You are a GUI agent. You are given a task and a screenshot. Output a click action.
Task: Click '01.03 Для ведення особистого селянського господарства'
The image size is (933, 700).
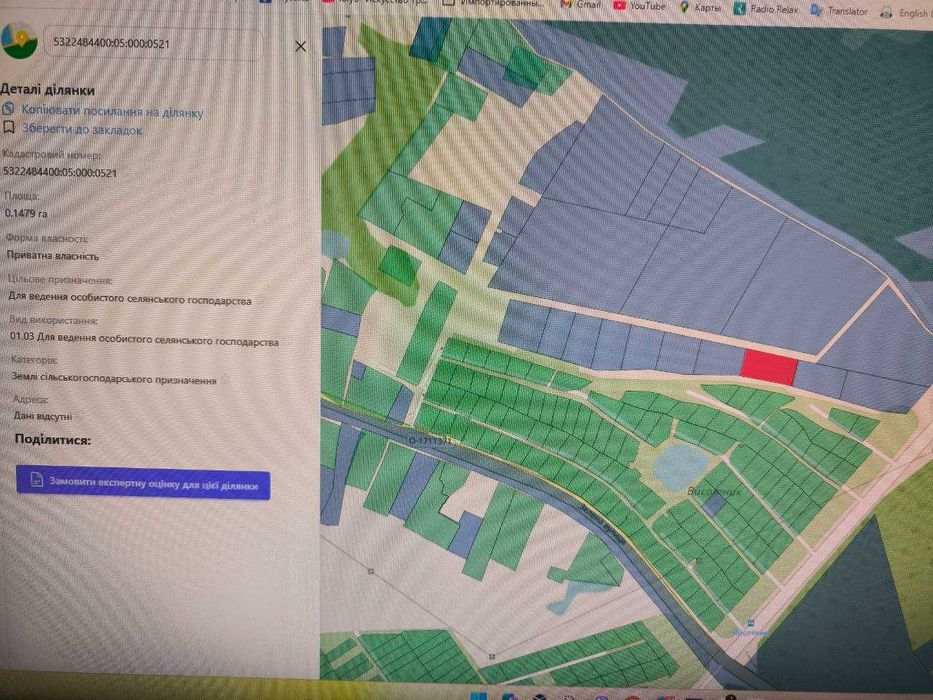144,339
